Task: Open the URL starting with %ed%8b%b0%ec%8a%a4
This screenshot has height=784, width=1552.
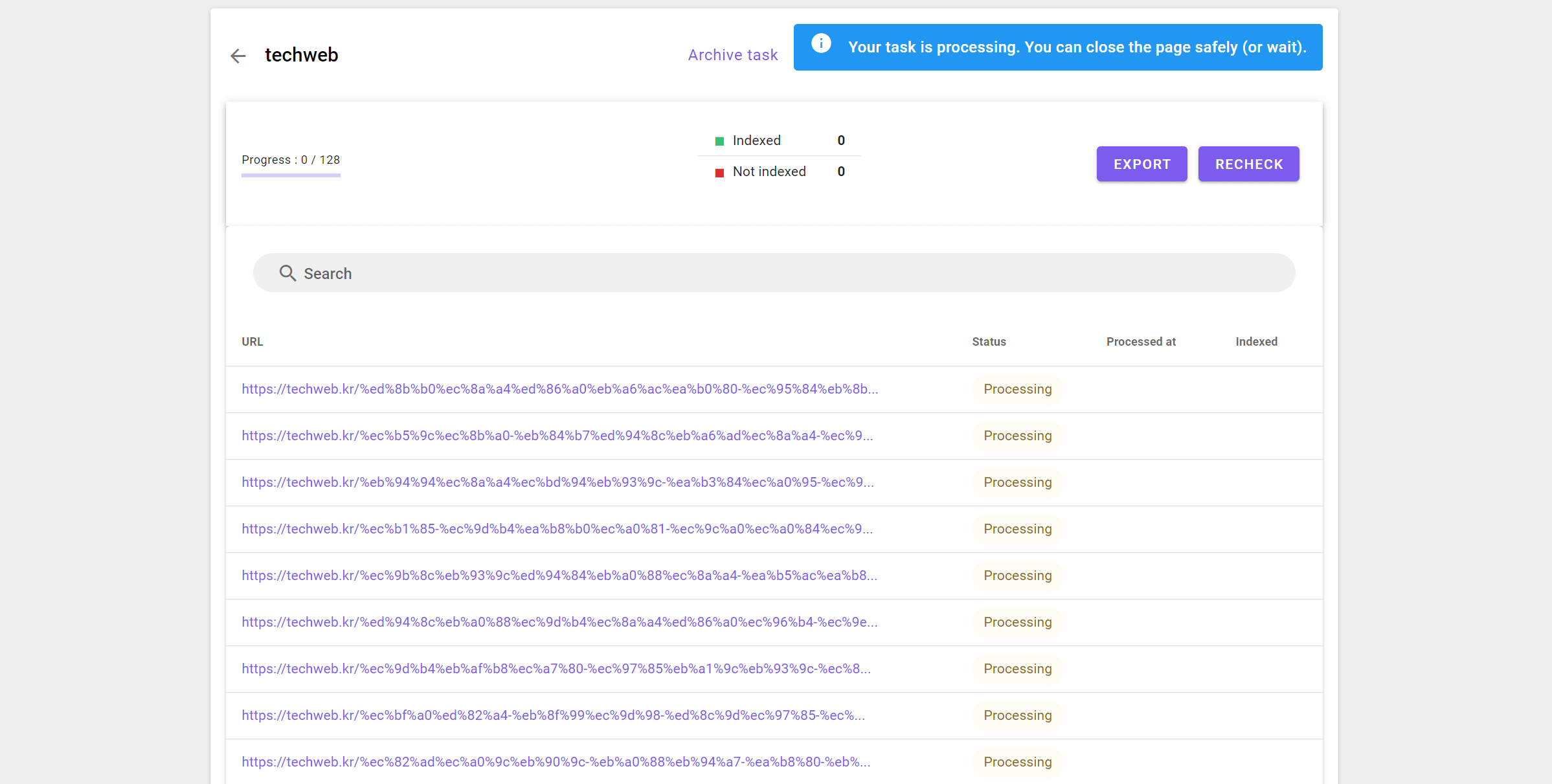Action: pyautogui.click(x=560, y=389)
